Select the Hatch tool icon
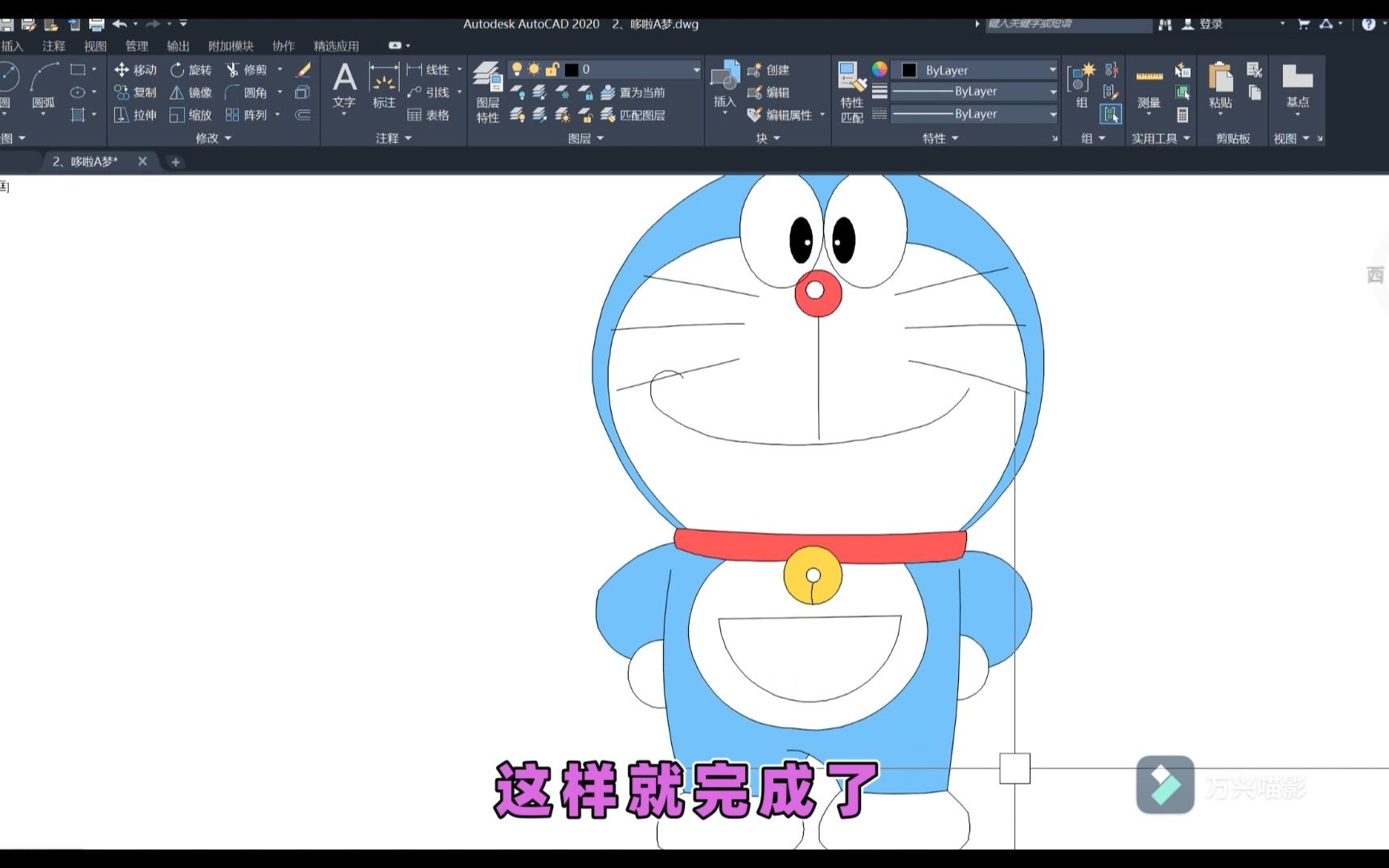This screenshot has width=1389, height=868. tap(78, 115)
